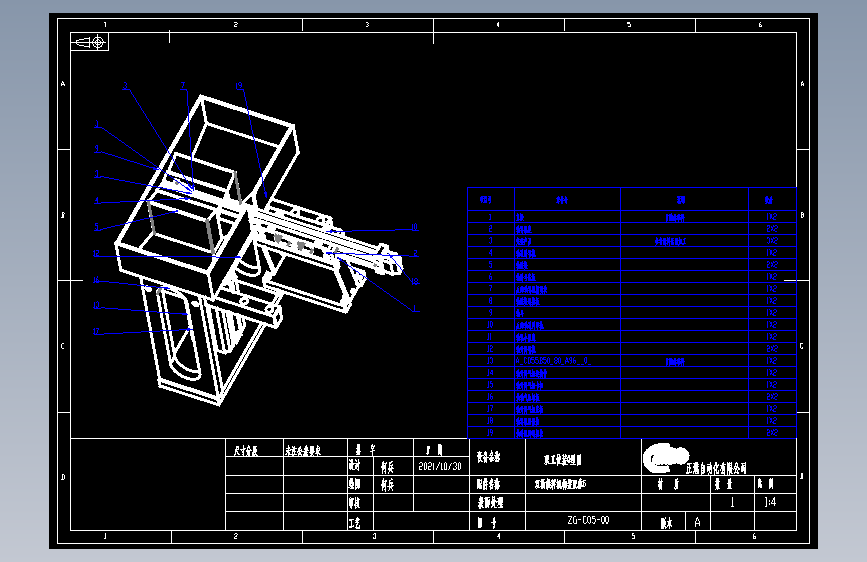Click balloon number 16 left of the assembly

pos(96,280)
